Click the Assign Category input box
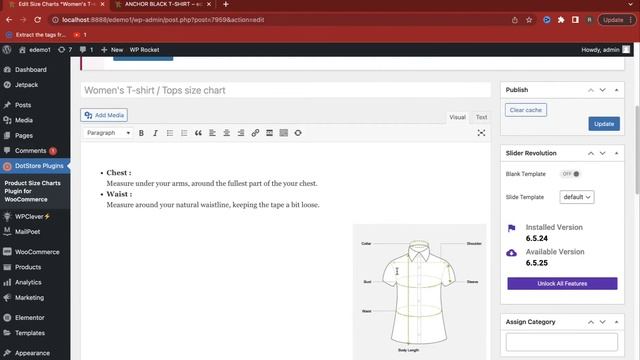Screen dimensions: 640x360 tap(562, 342)
